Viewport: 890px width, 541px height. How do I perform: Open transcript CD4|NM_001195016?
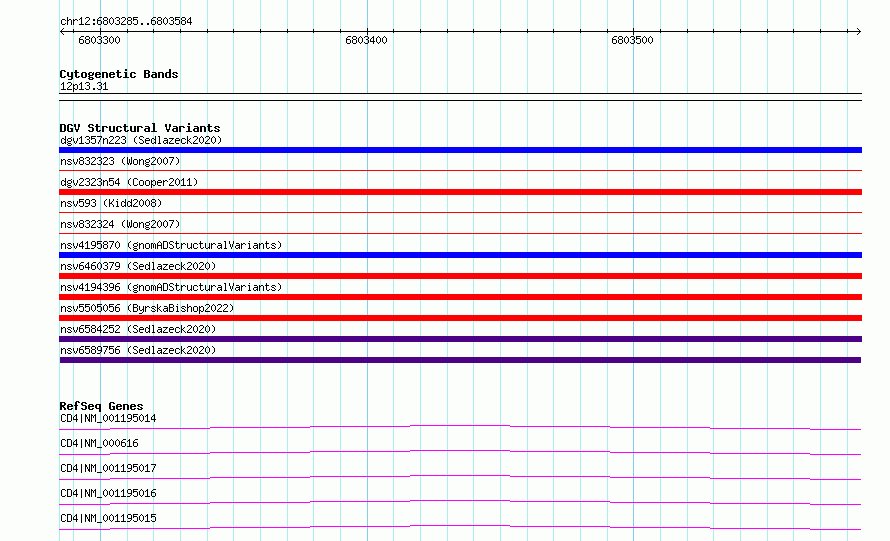tap(108, 493)
